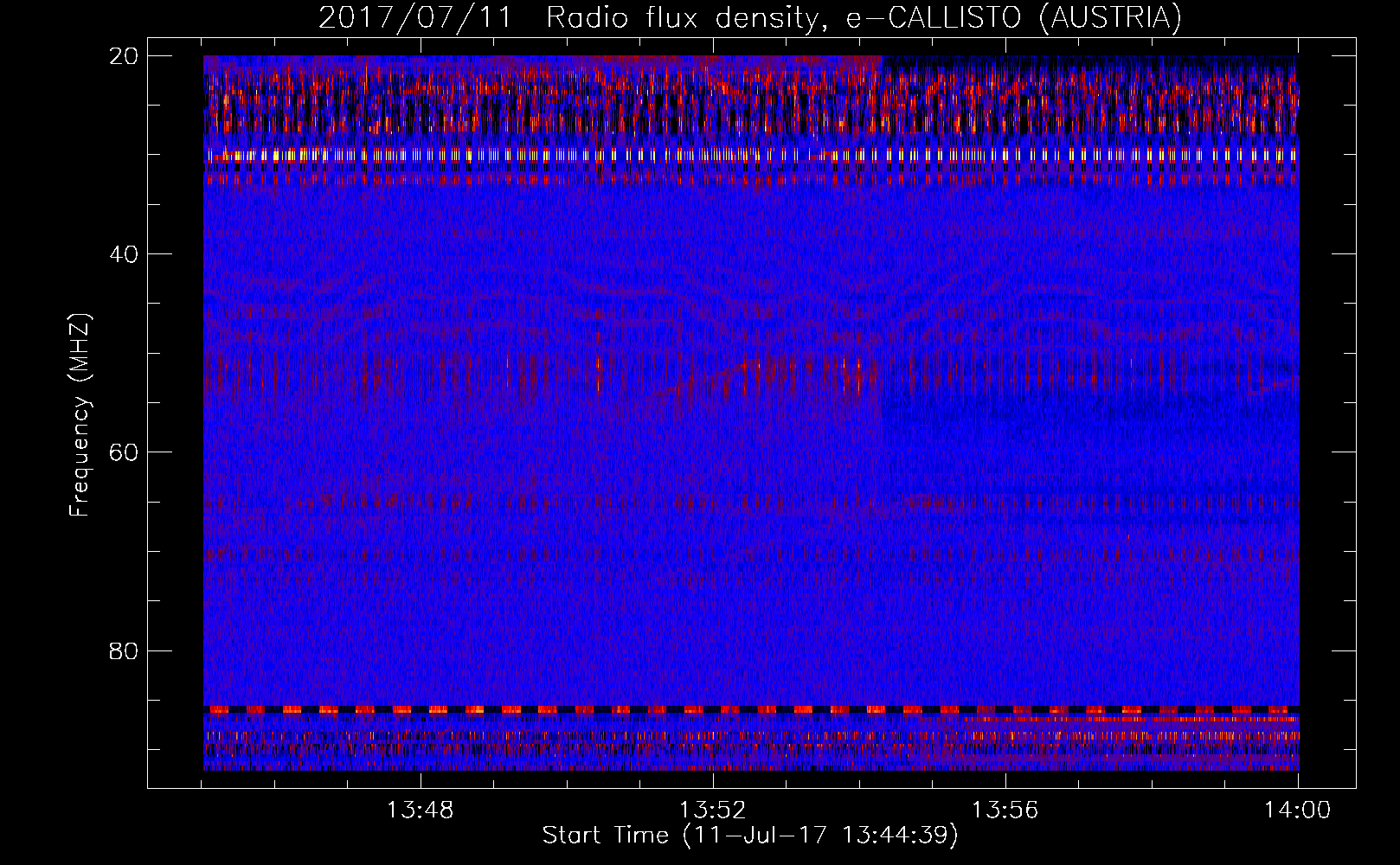Click the time tick label '13:56'
This screenshot has height=865, width=1400.
1005,811
